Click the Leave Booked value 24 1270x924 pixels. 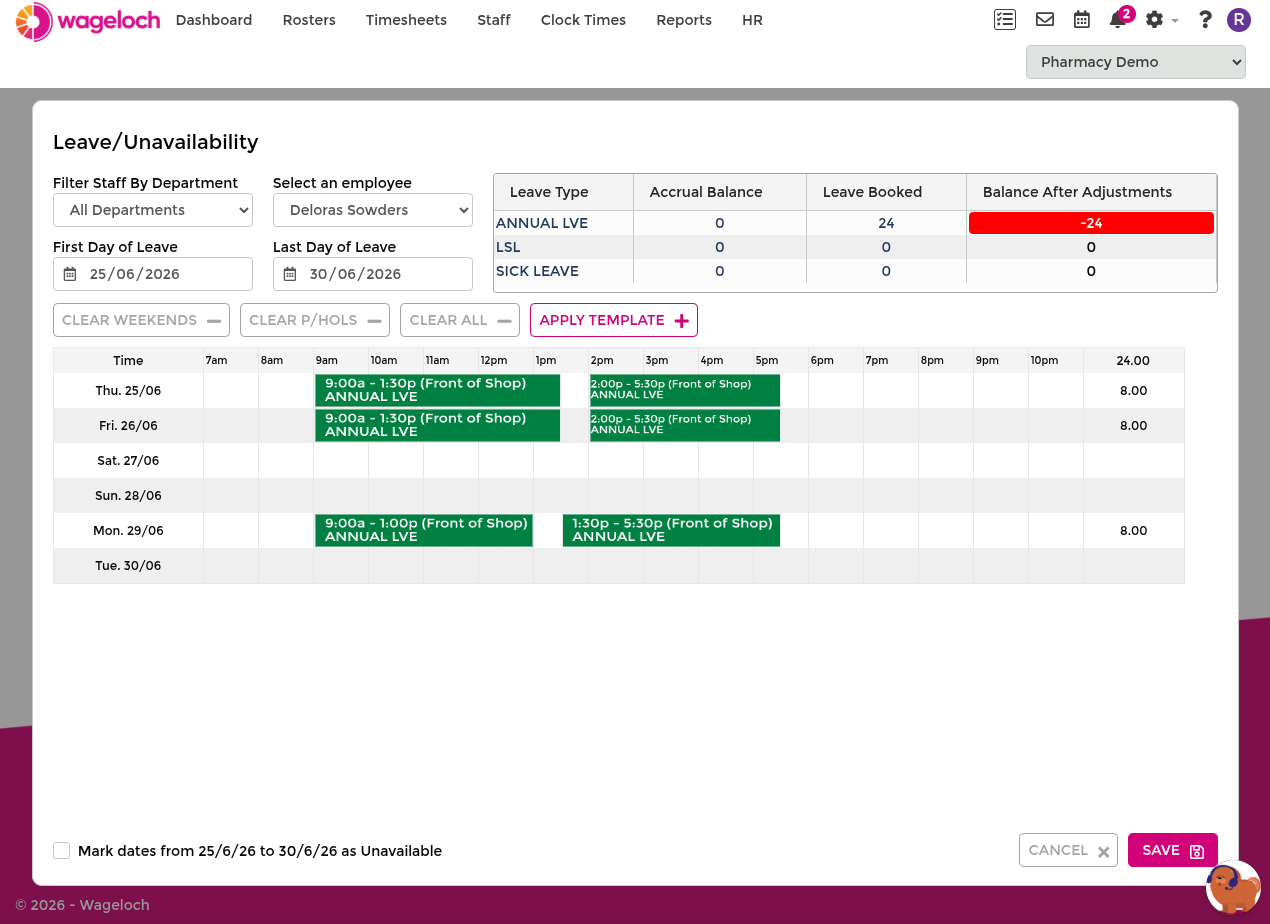click(886, 223)
